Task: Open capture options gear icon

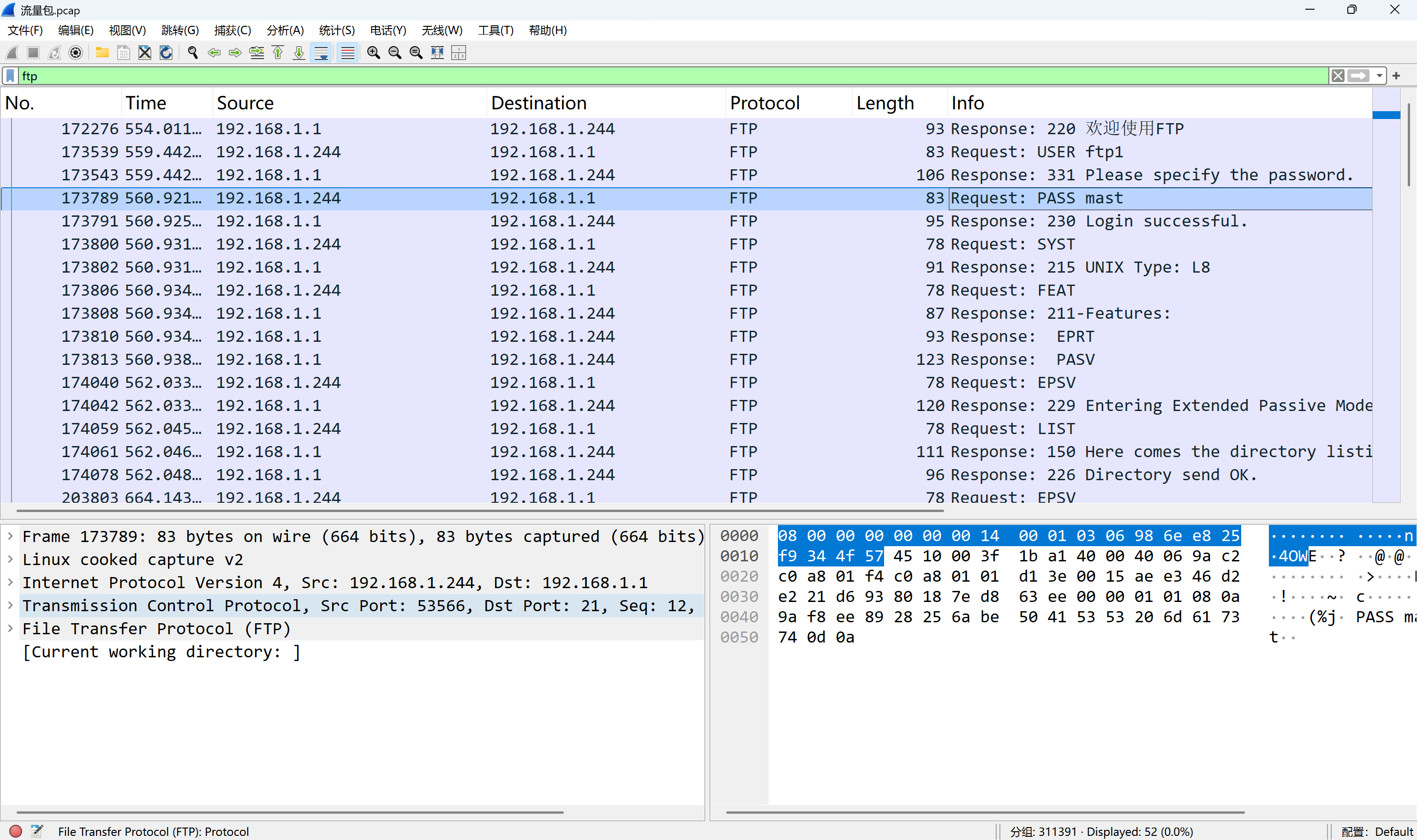Action: click(75, 53)
